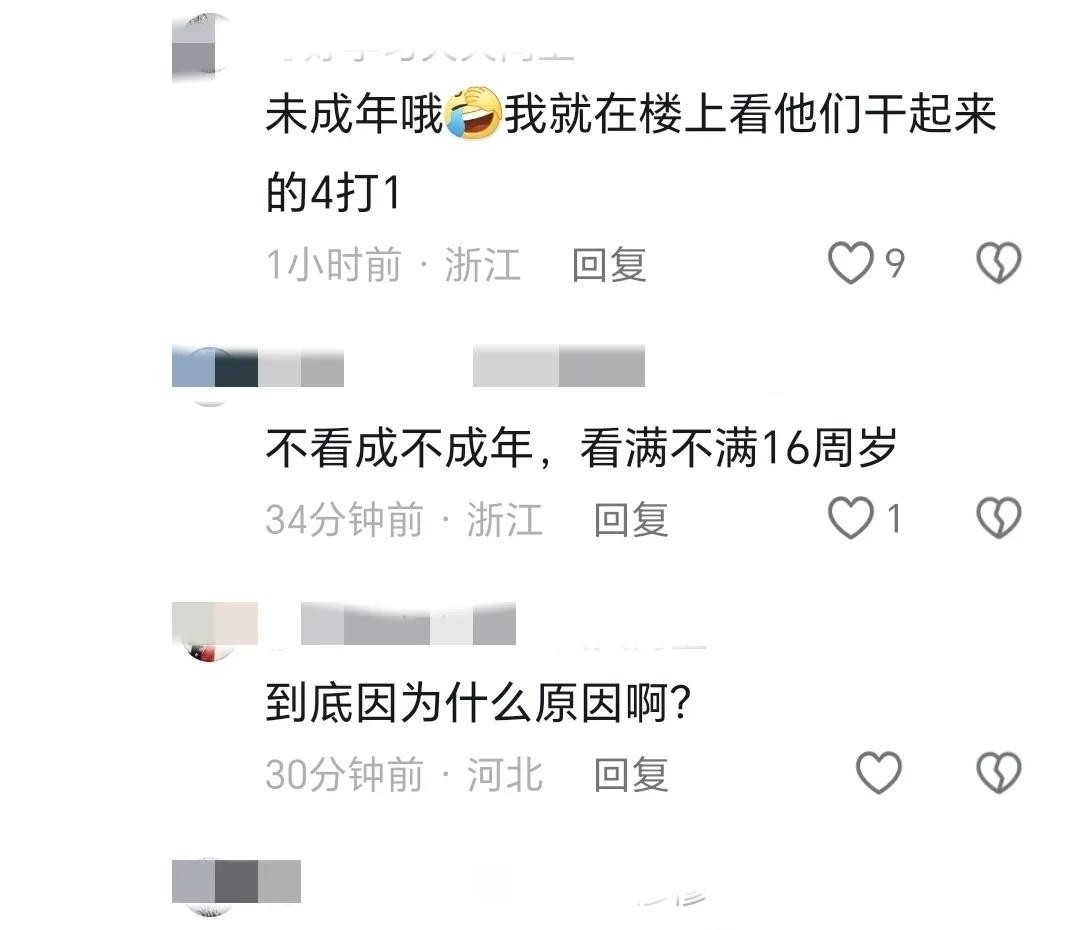1080x930 pixels.
Task: Open avatar of the first commenter
Action: [x=200, y=45]
